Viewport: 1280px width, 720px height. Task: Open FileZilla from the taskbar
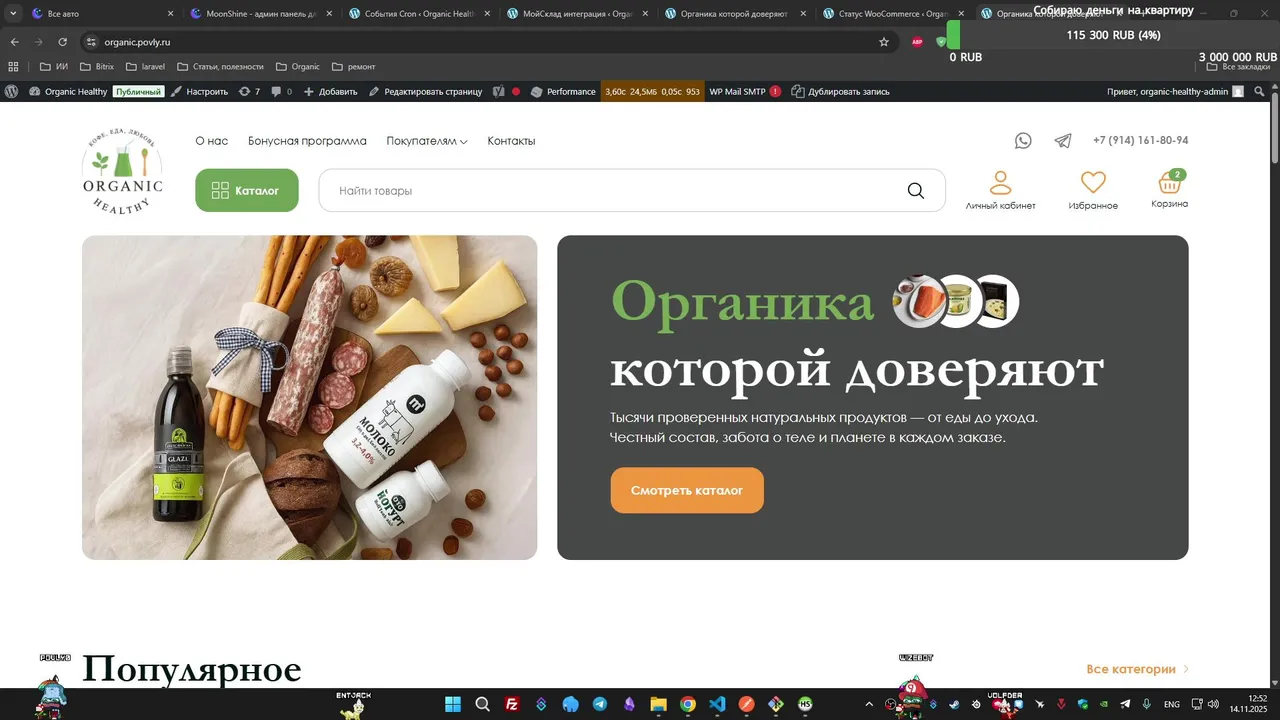click(x=512, y=704)
